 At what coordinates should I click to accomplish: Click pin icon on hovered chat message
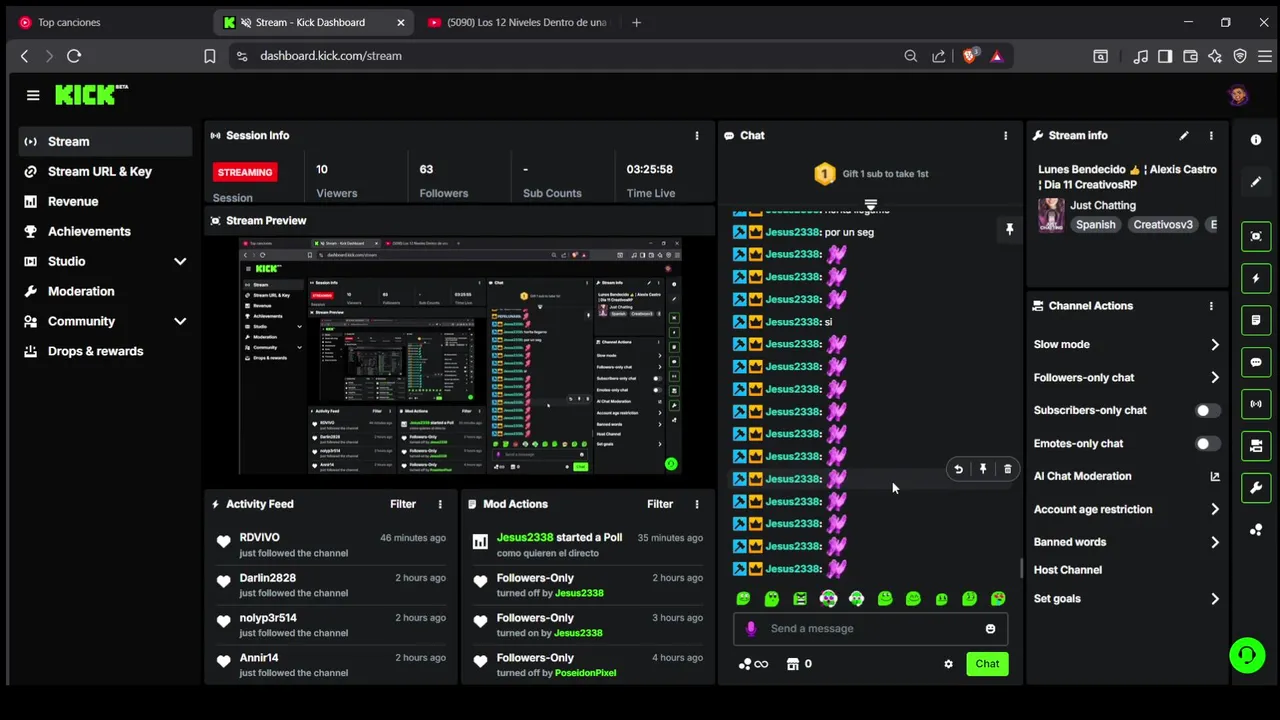point(983,469)
